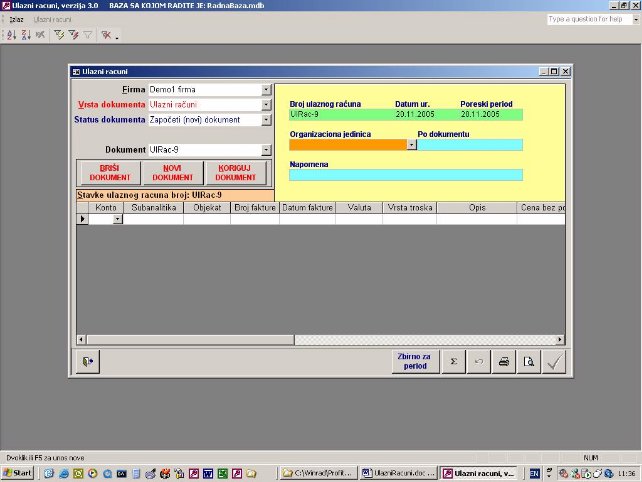
Task: Click the Zbirno za period button
Action: 411,362
